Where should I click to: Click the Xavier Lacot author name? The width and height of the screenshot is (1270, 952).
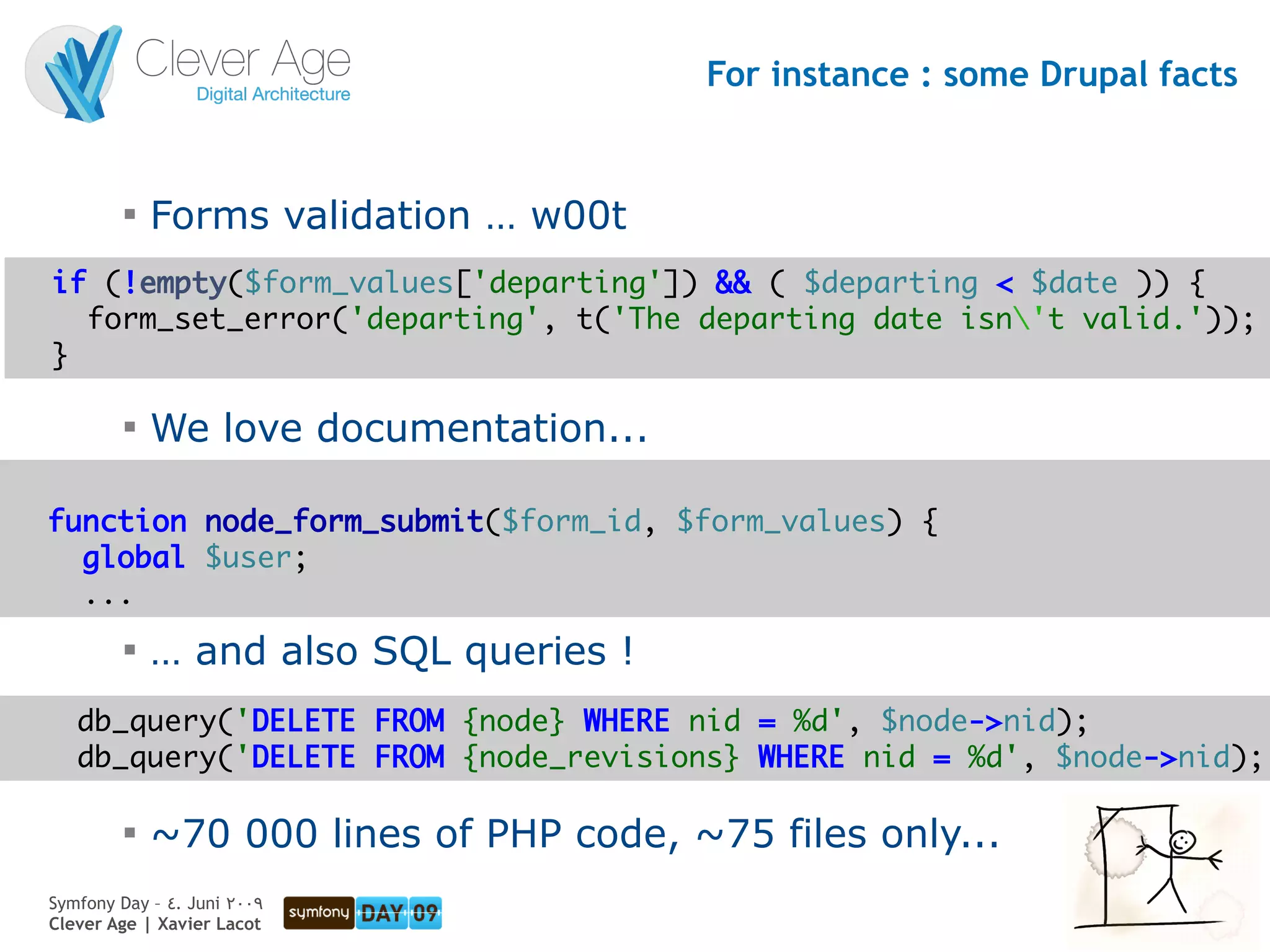coord(209,924)
